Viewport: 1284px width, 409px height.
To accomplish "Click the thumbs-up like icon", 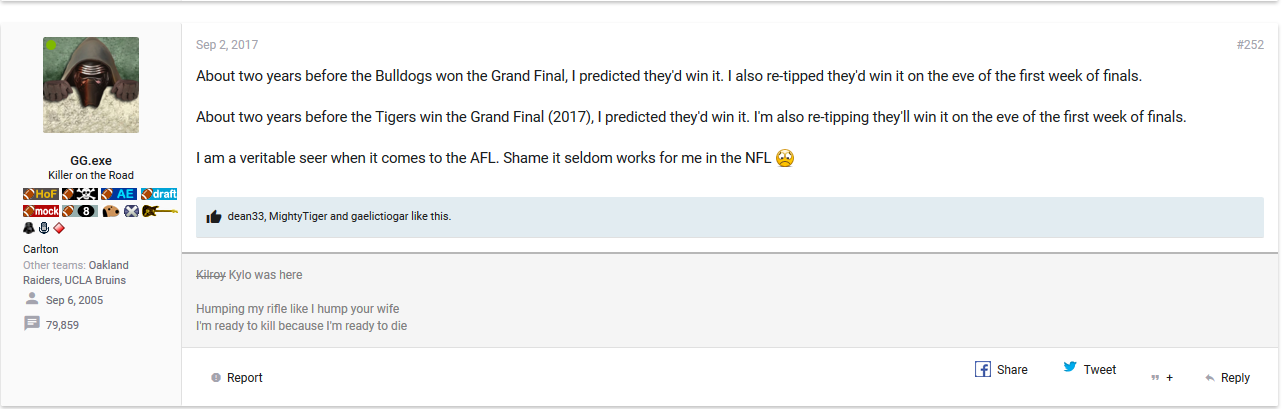I will click(x=213, y=216).
